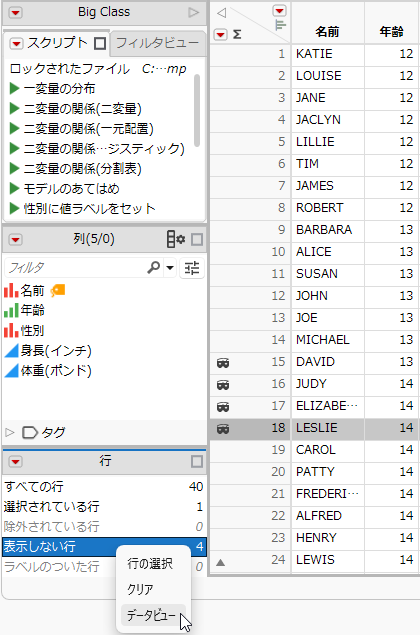Screen dimensions: 420x635
Task: Click the 年齢 column header
Action: click(391, 32)
